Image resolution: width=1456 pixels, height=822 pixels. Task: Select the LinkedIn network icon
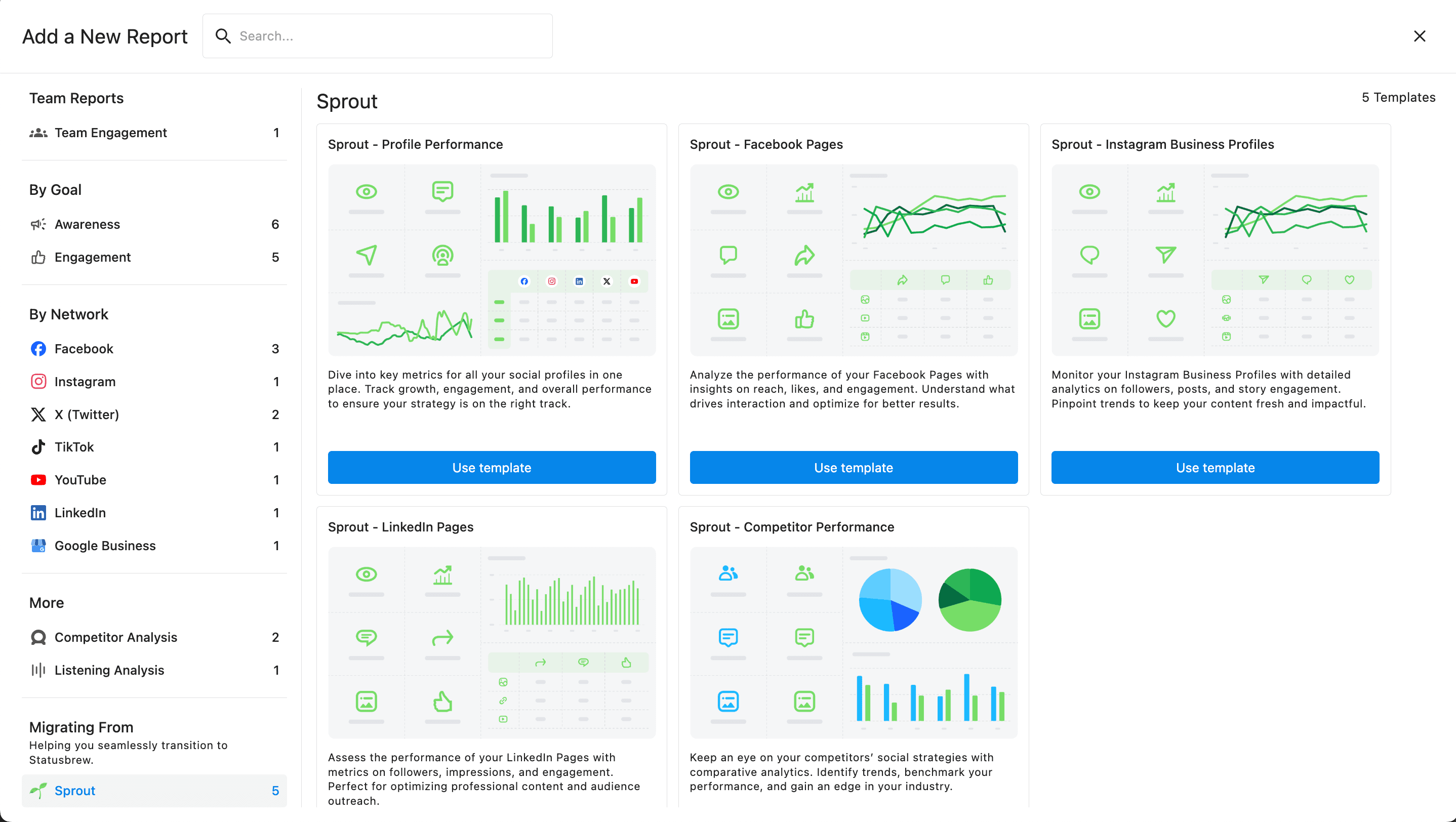(38, 512)
